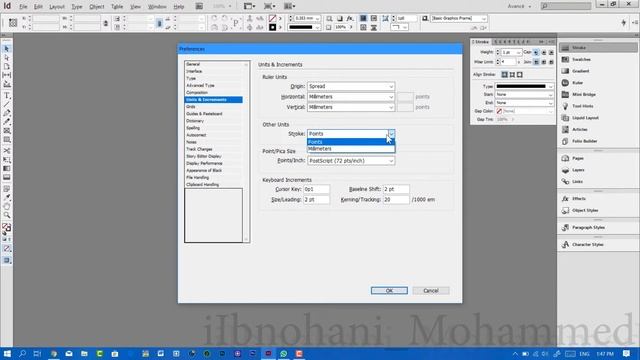Click the Stroke panel icon in dock
Image resolution: width=640 pixels, height=360 pixels.
(x=565, y=48)
